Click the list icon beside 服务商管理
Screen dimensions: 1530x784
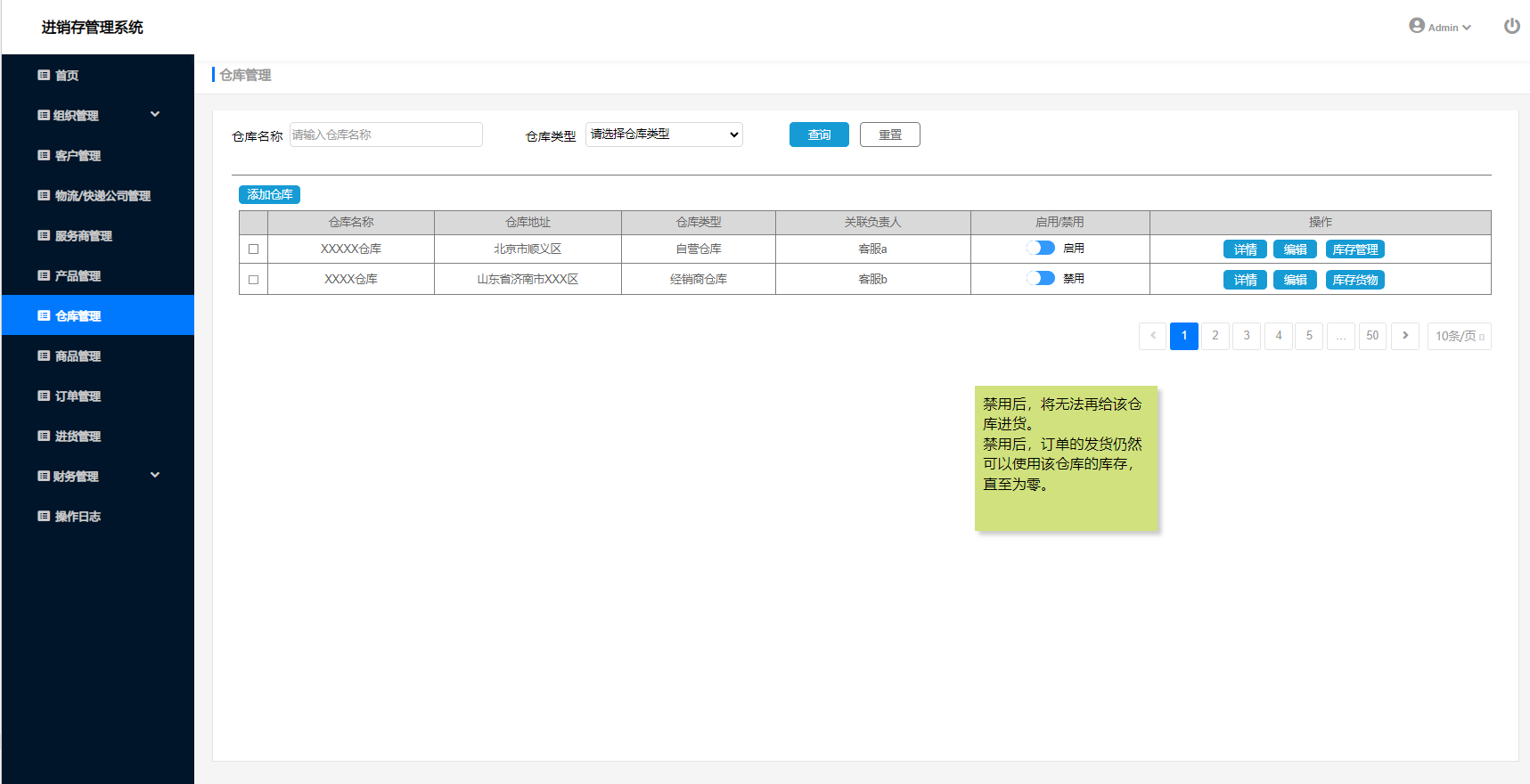44,235
